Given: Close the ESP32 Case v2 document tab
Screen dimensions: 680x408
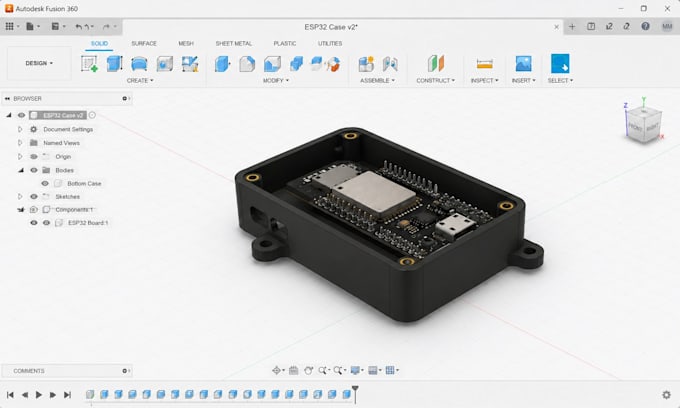Looking at the screenshot, I should click(556, 27).
